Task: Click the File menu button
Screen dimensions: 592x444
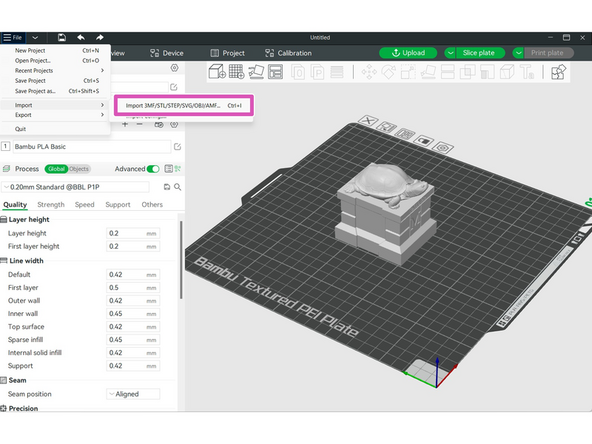Action: click(x=13, y=37)
